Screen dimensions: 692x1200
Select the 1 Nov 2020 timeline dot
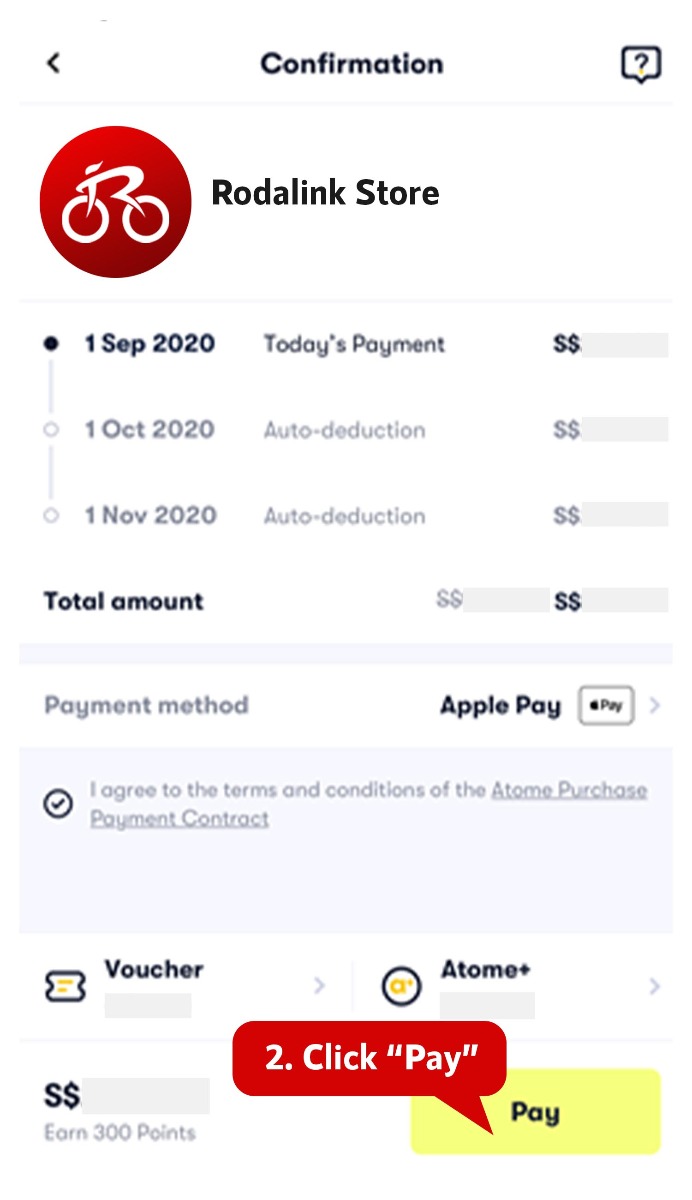pyautogui.click(x=51, y=516)
